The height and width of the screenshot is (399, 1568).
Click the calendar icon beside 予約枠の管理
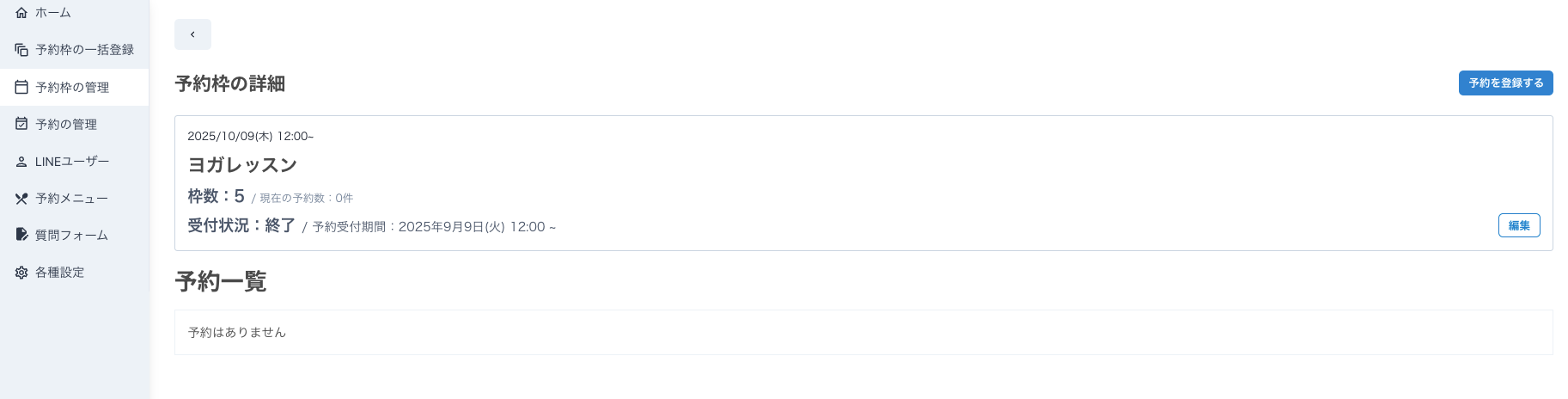[21, 87]
